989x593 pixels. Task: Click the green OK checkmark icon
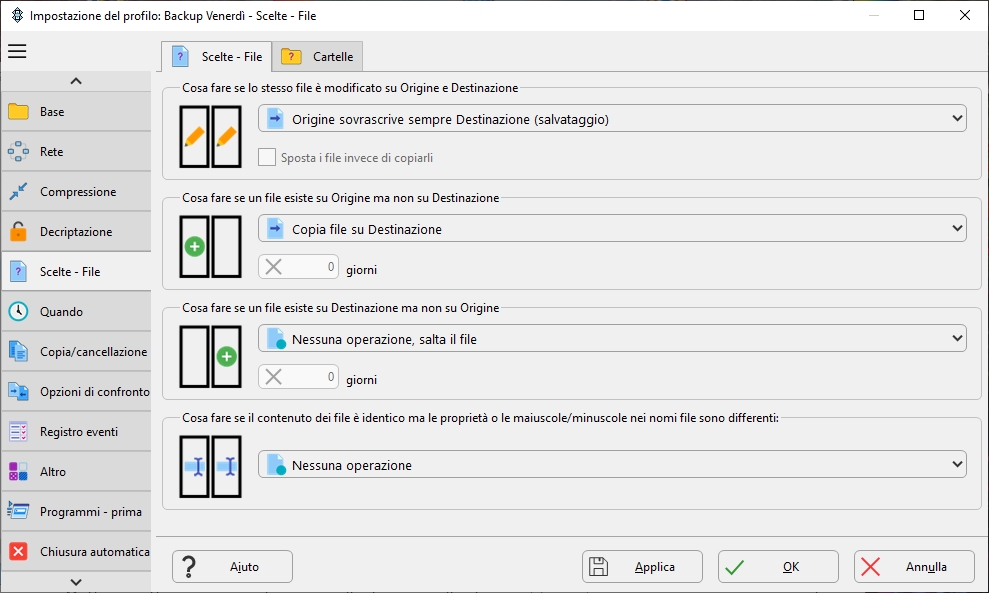734,567
